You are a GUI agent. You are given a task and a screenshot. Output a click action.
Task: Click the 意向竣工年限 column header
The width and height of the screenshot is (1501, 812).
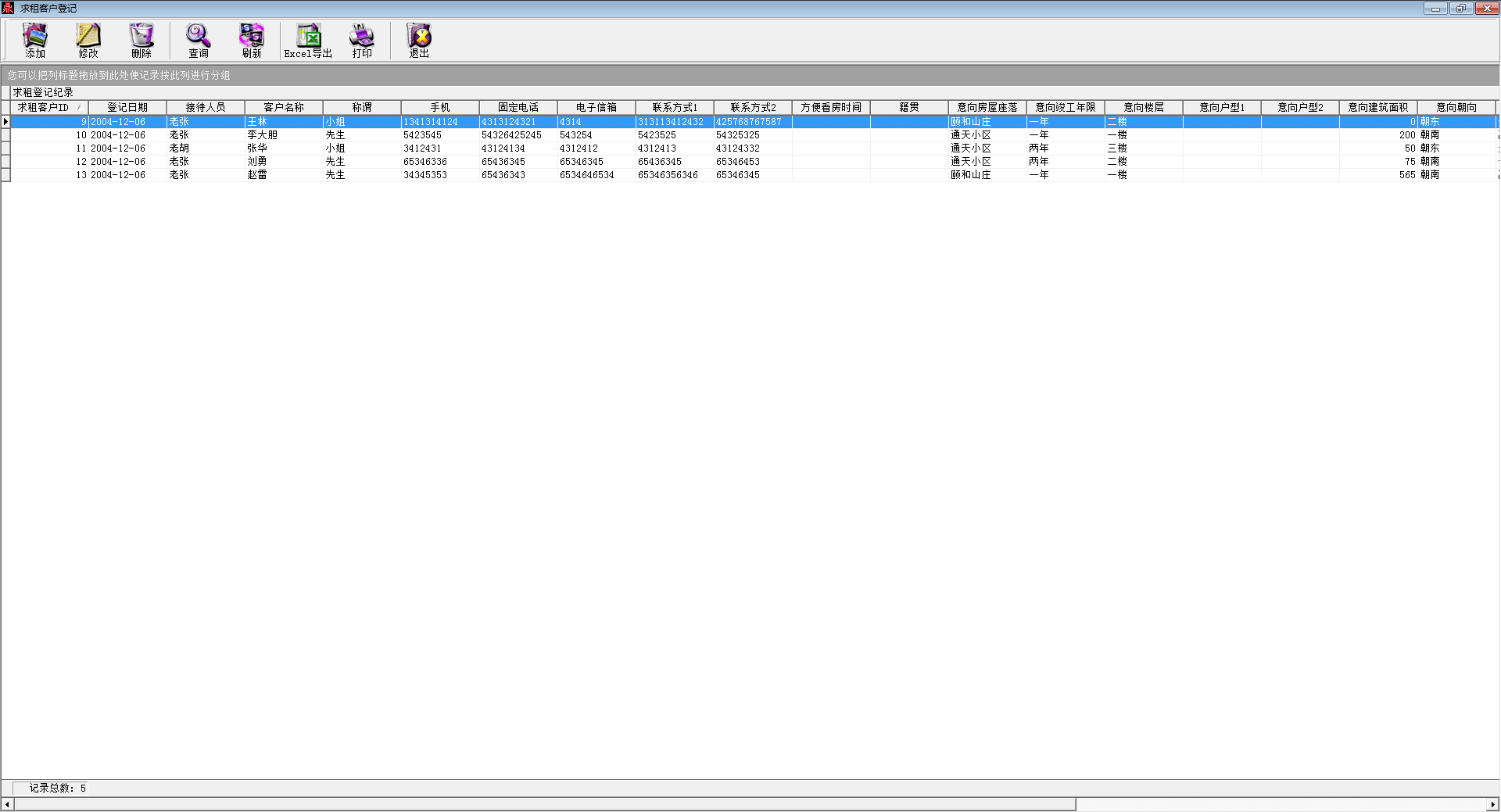pyautogui.click(x=1066, y=107)
